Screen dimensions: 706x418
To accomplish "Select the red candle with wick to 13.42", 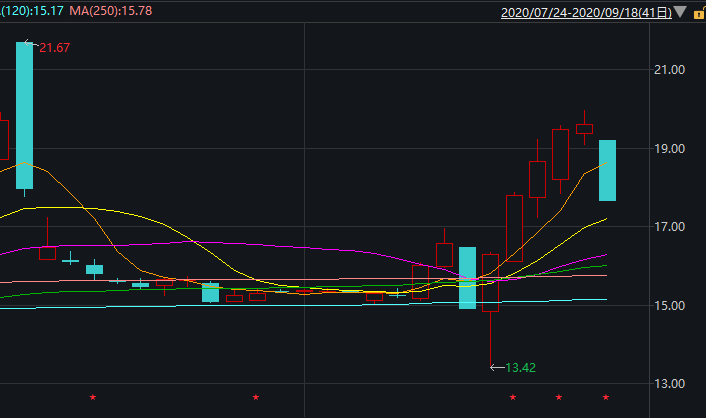I will pos(490,282).
